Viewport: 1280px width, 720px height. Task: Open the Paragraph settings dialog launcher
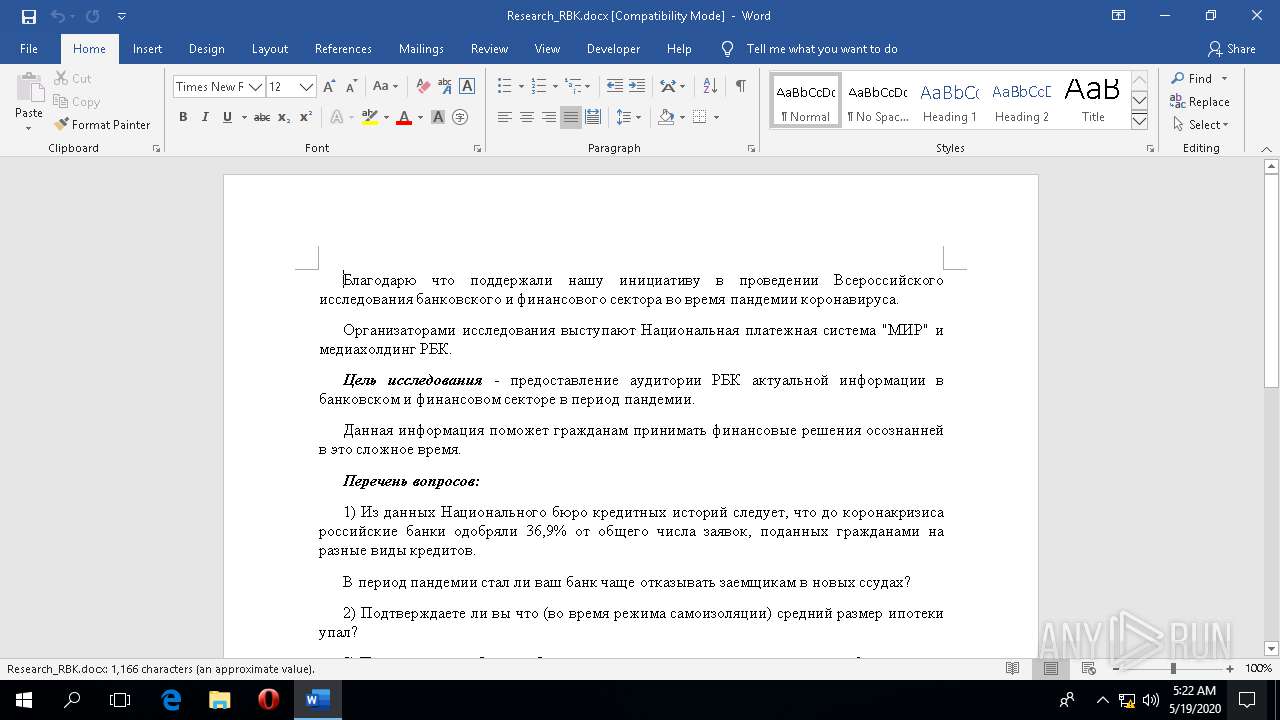[751, 149]
